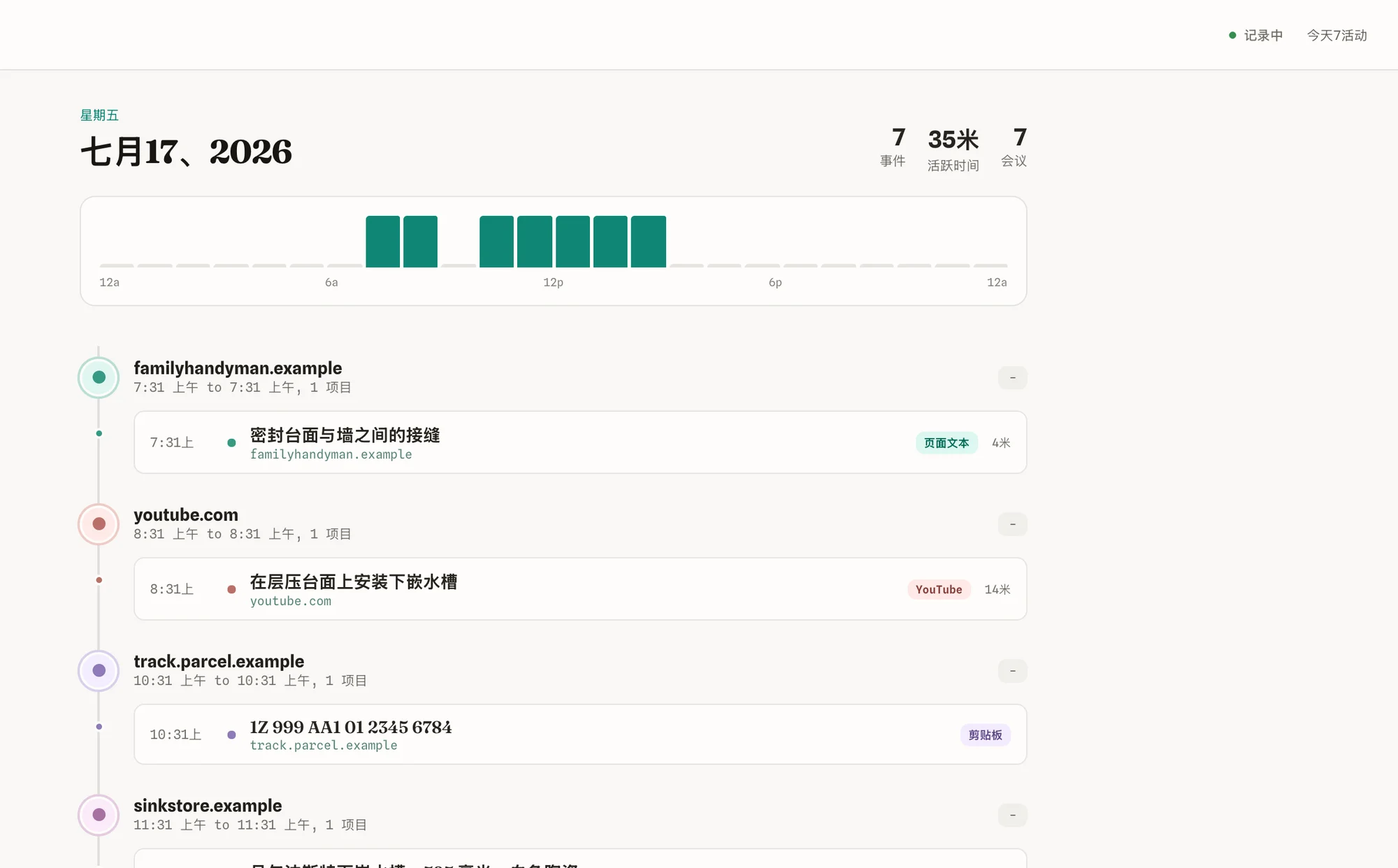Screen dimensions: 1398x868
Task: Click the sinkstore.example pink timeline circle
Action: [x=99, y=815]
